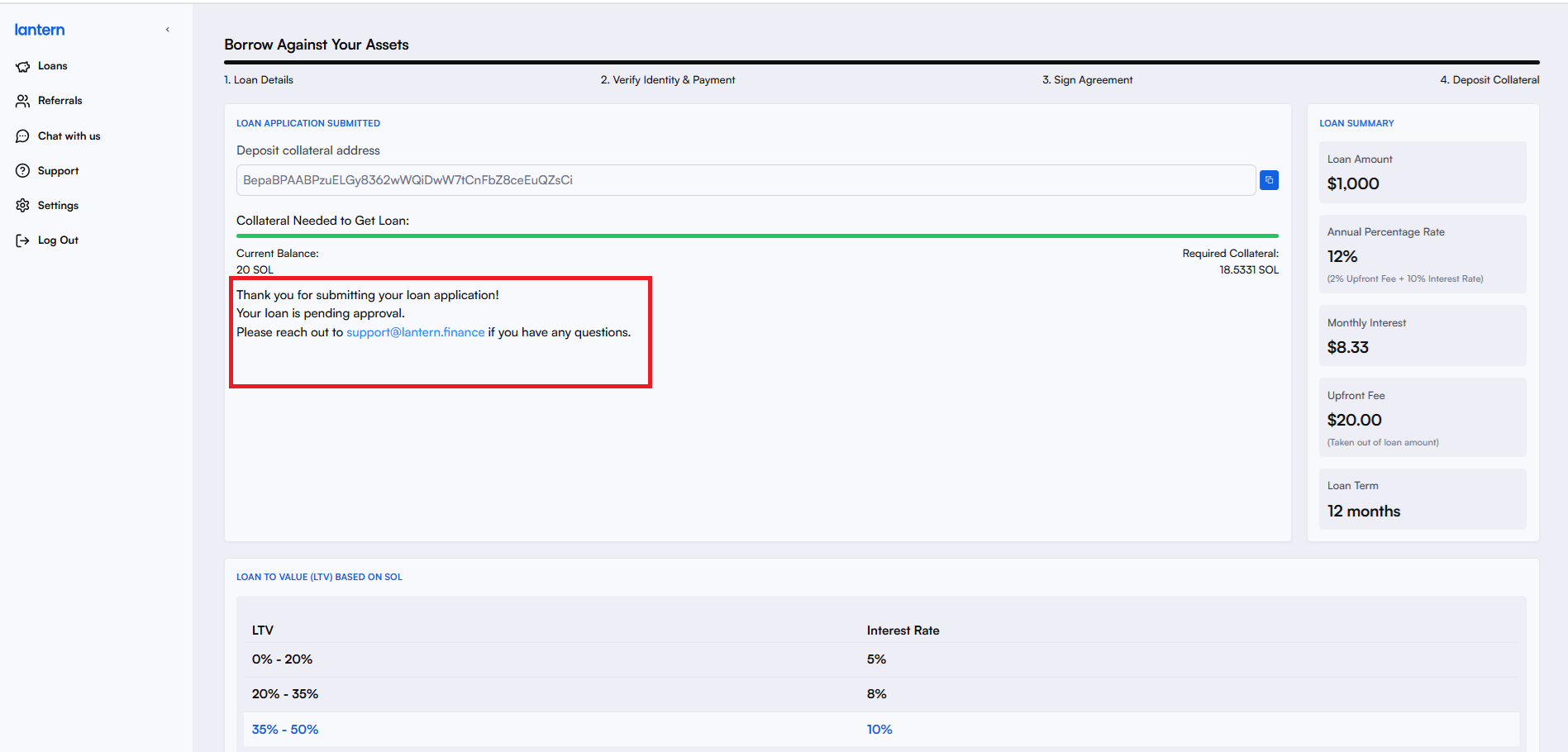This screenshot has height=752, width=1568.
Task: Select step 2. Verify Identity & Payment
Action: coord(668,80)
